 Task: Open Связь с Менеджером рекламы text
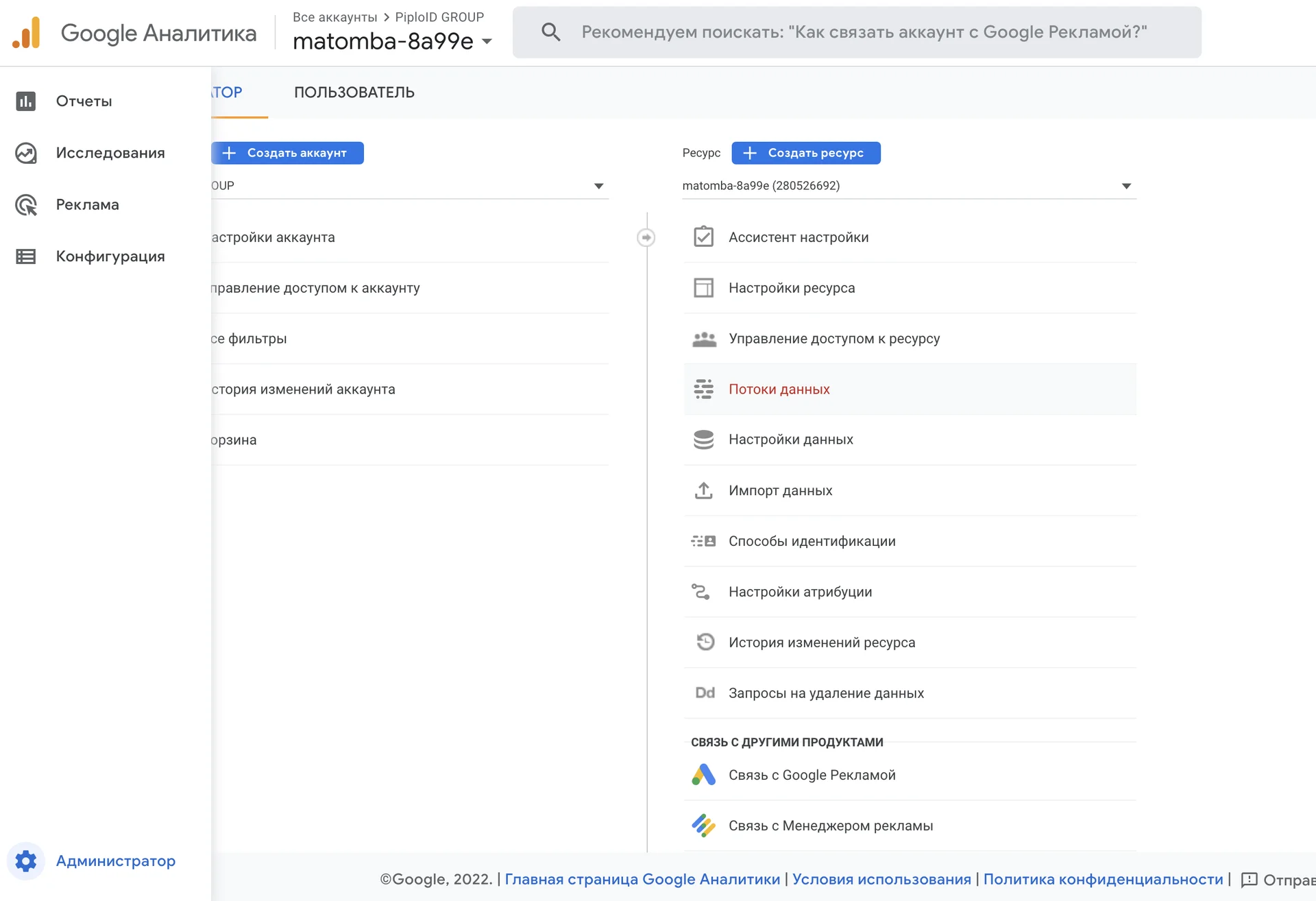tap(831, 826)
